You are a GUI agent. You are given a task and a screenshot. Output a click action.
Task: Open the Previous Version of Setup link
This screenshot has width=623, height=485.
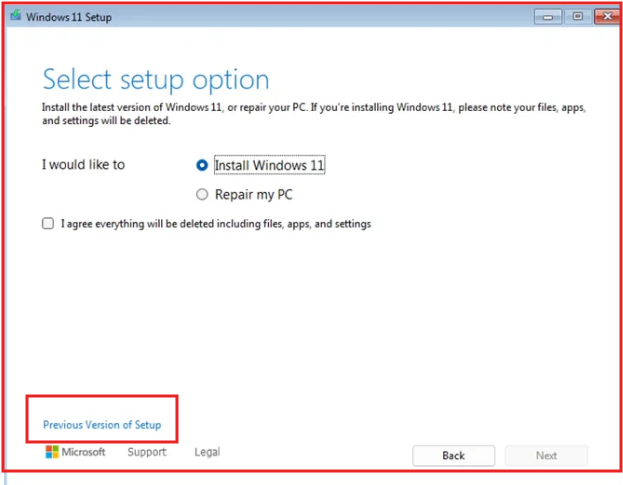tap(102, 425)
